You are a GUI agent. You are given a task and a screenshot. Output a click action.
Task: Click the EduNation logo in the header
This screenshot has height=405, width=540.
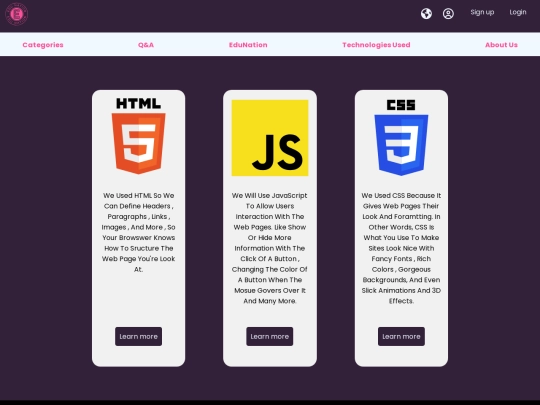pyautogui.click(x=17, y=14)
